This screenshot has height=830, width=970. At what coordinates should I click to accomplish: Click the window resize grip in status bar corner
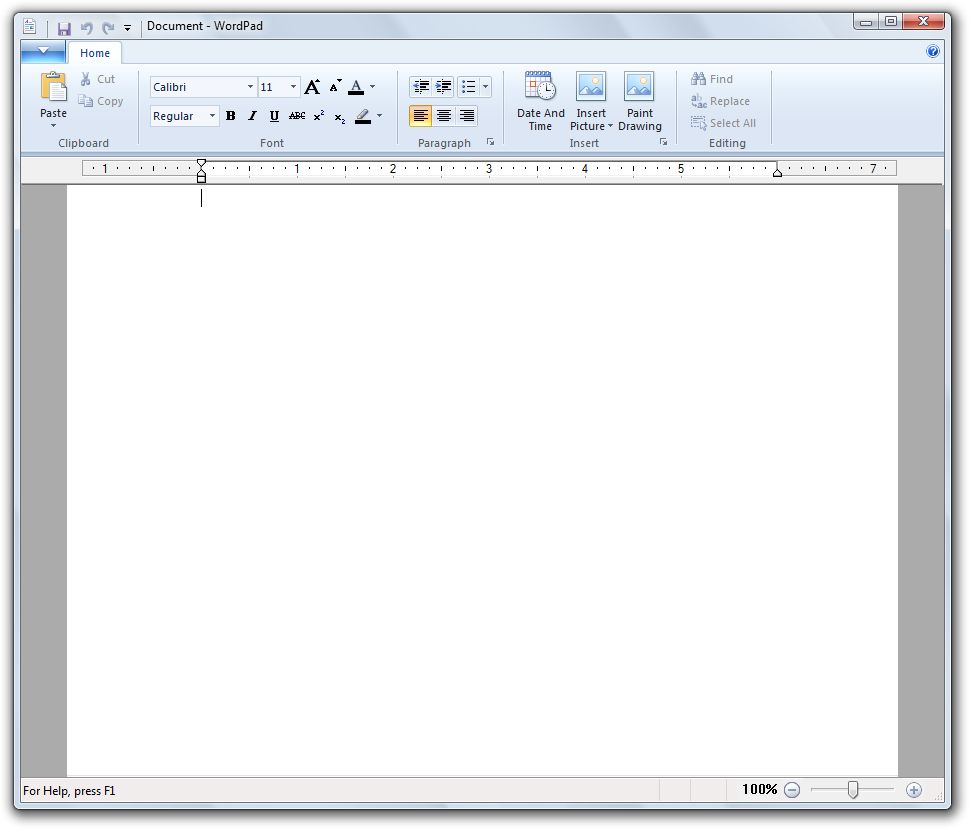coord(938,797)
